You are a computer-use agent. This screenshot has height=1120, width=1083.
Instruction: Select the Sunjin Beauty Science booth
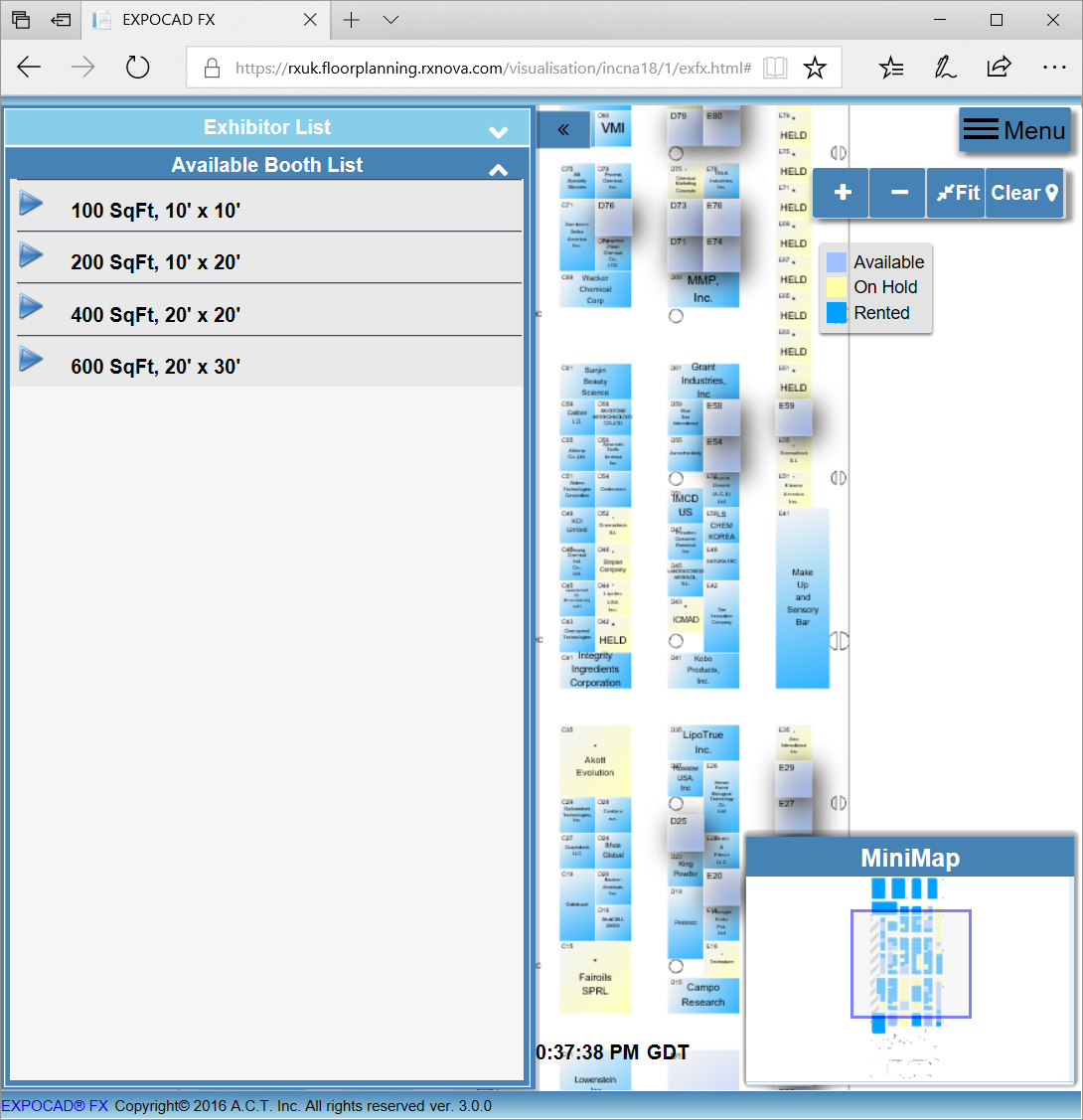(595, 381)
